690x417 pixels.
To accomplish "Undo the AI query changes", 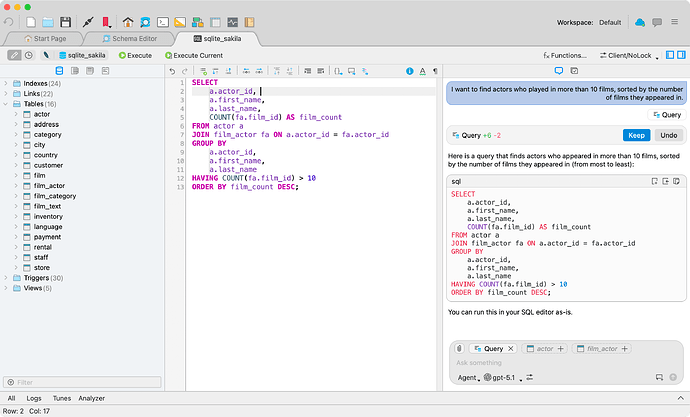I will pyautogui.click(x=668, y=135).
